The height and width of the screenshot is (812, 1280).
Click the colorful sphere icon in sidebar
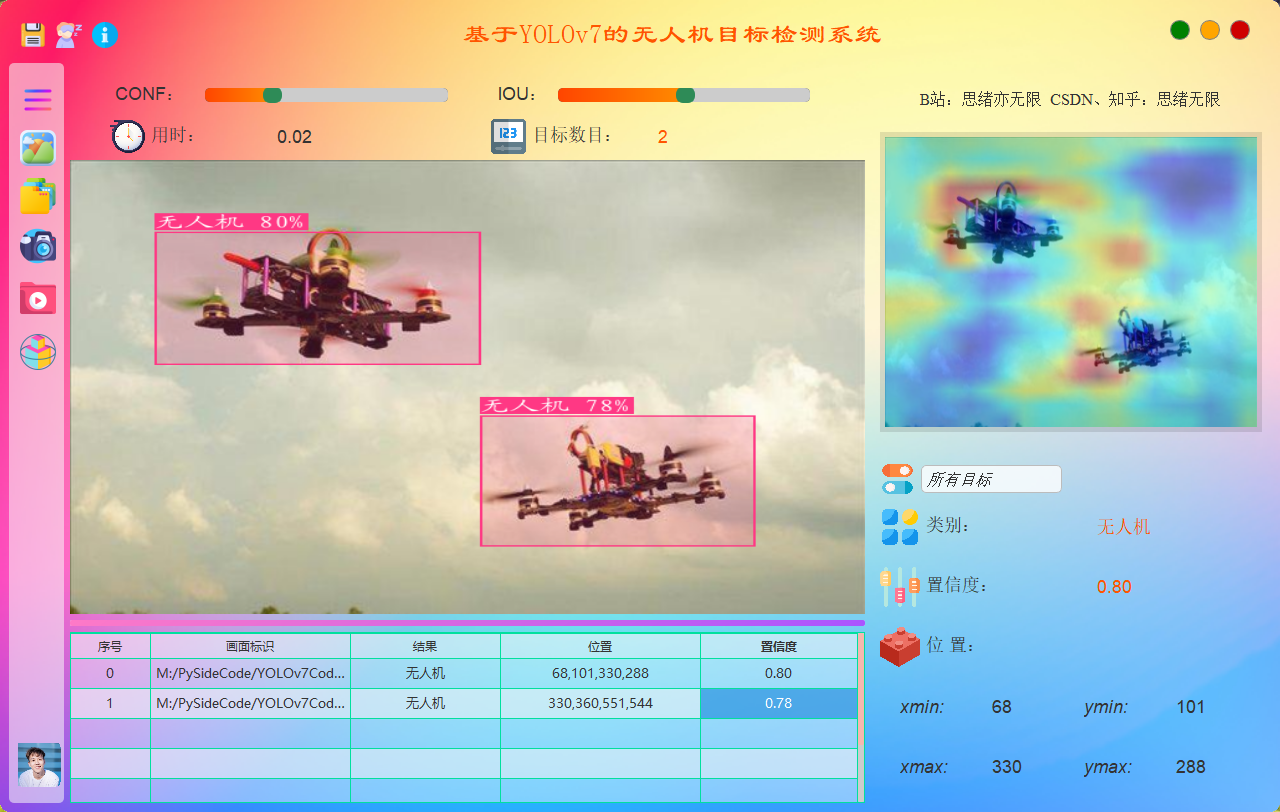(x=38, y=352)
